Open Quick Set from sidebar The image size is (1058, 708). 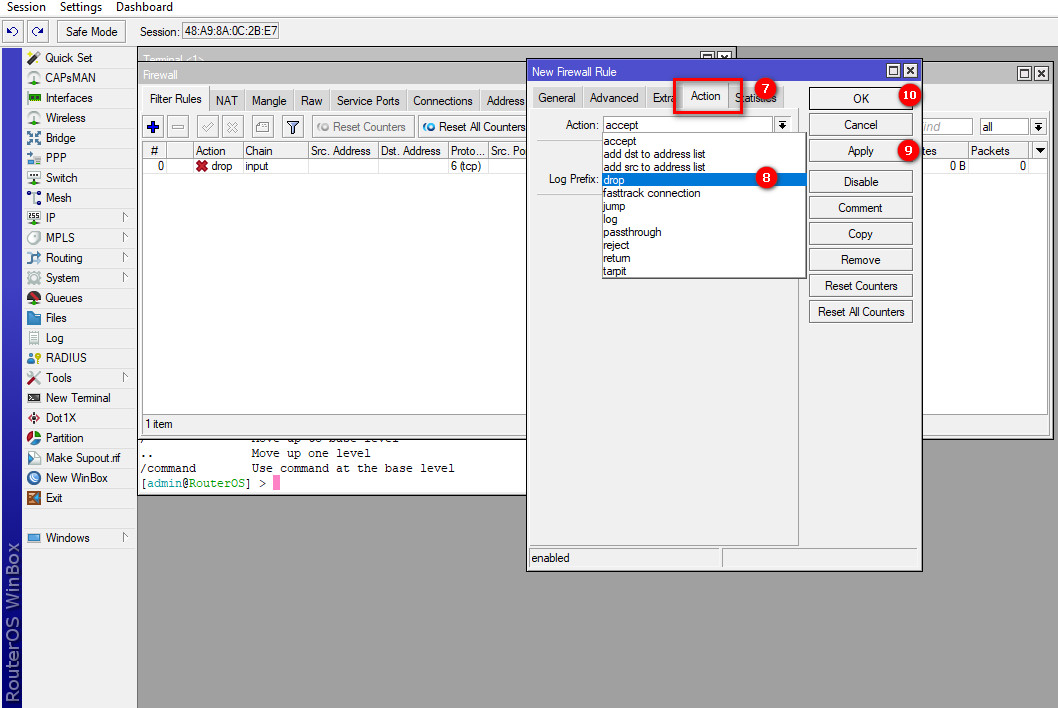68,58
